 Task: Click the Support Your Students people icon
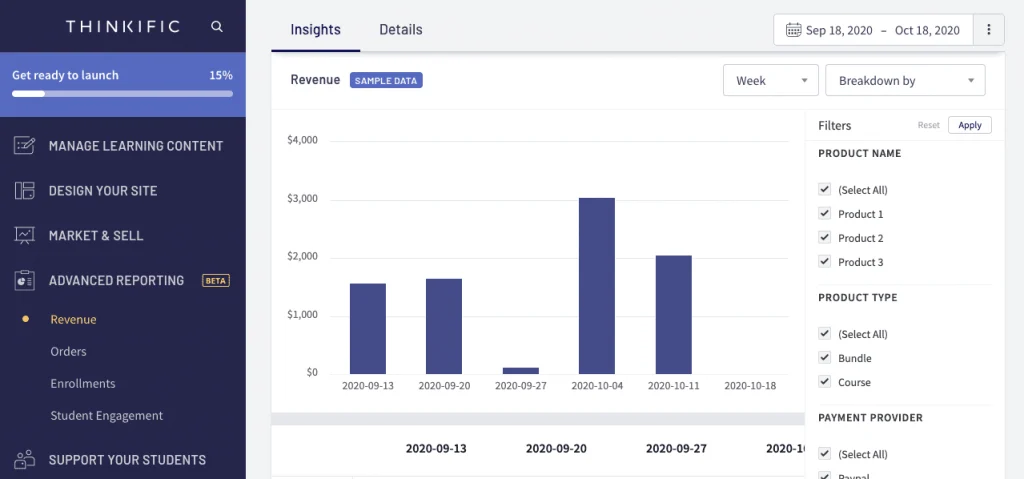click(25, 460)
